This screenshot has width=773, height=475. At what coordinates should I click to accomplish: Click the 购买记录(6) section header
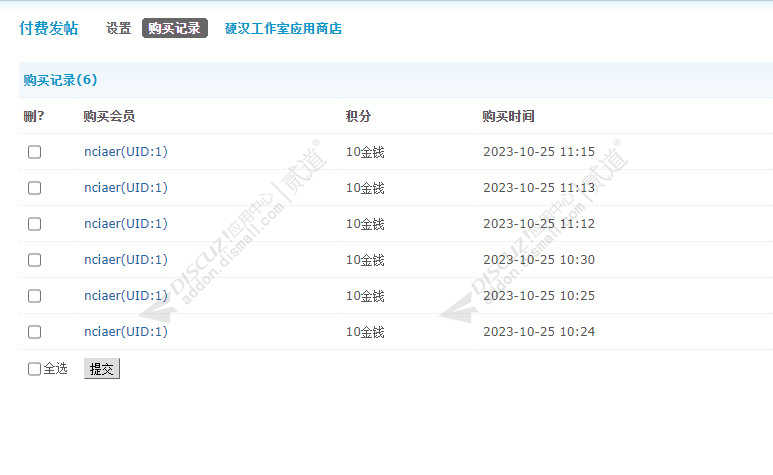coord(60,80)
